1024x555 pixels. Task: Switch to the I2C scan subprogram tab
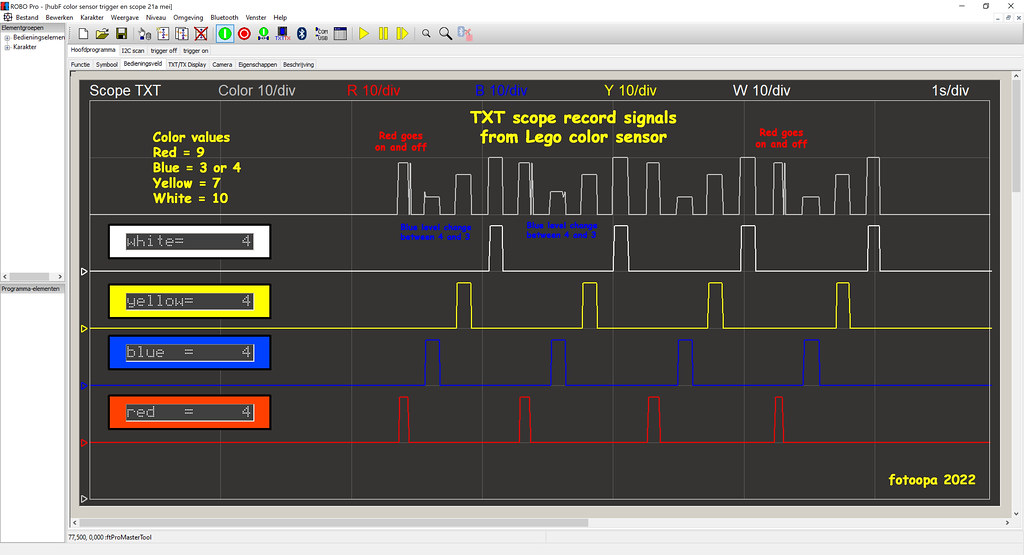pos(133,50)
